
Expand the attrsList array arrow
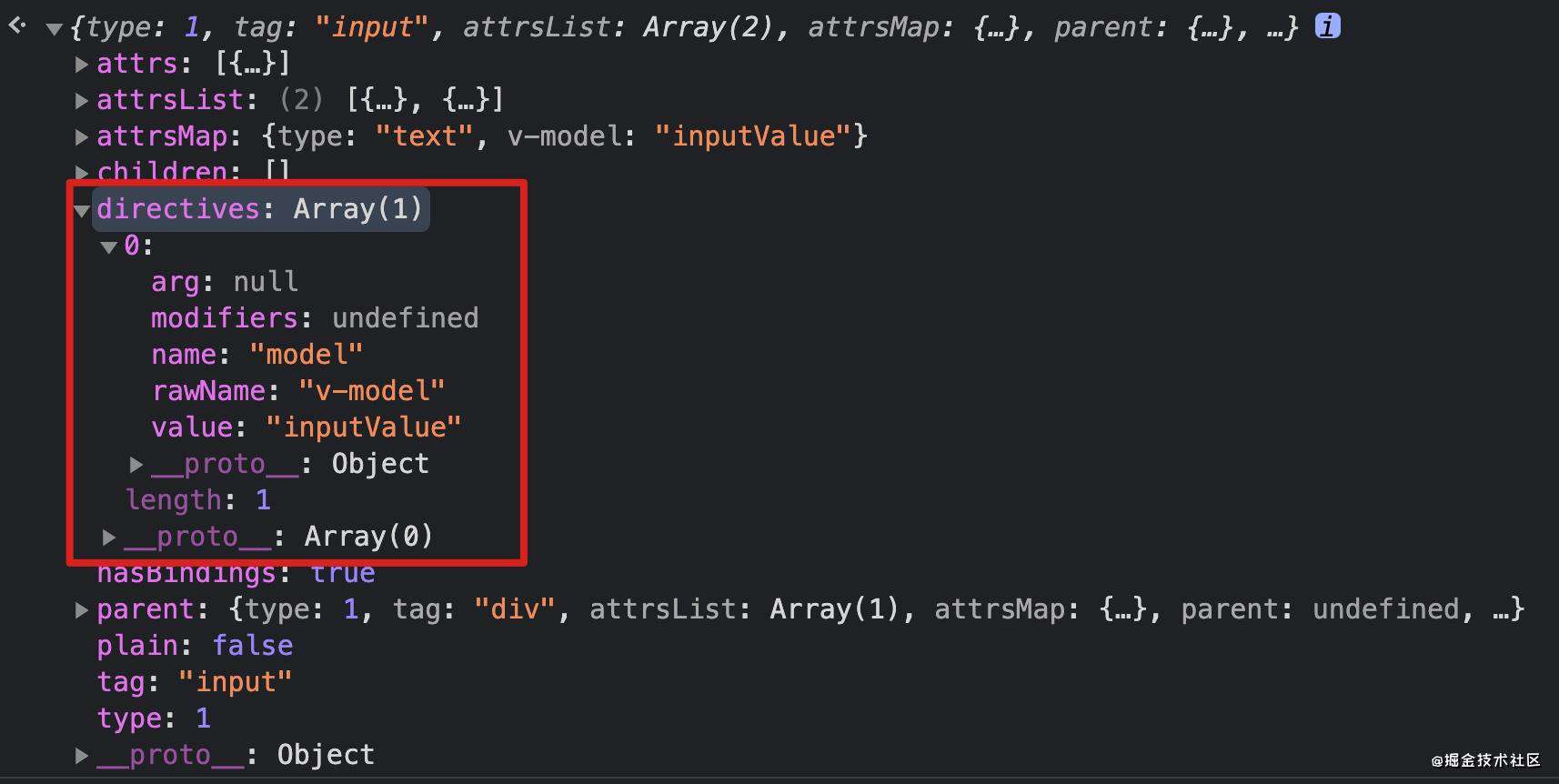[81, 100]
